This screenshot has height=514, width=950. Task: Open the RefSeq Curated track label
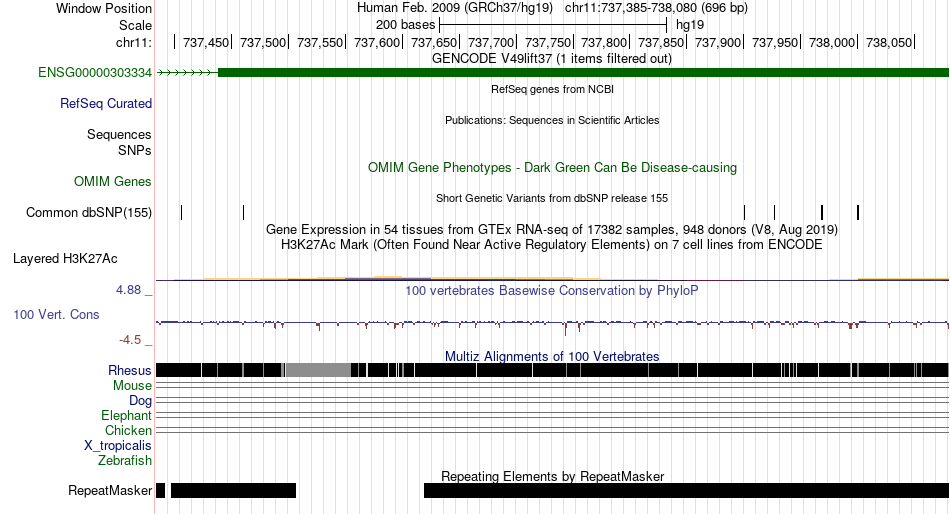click(x=105, y=104)
